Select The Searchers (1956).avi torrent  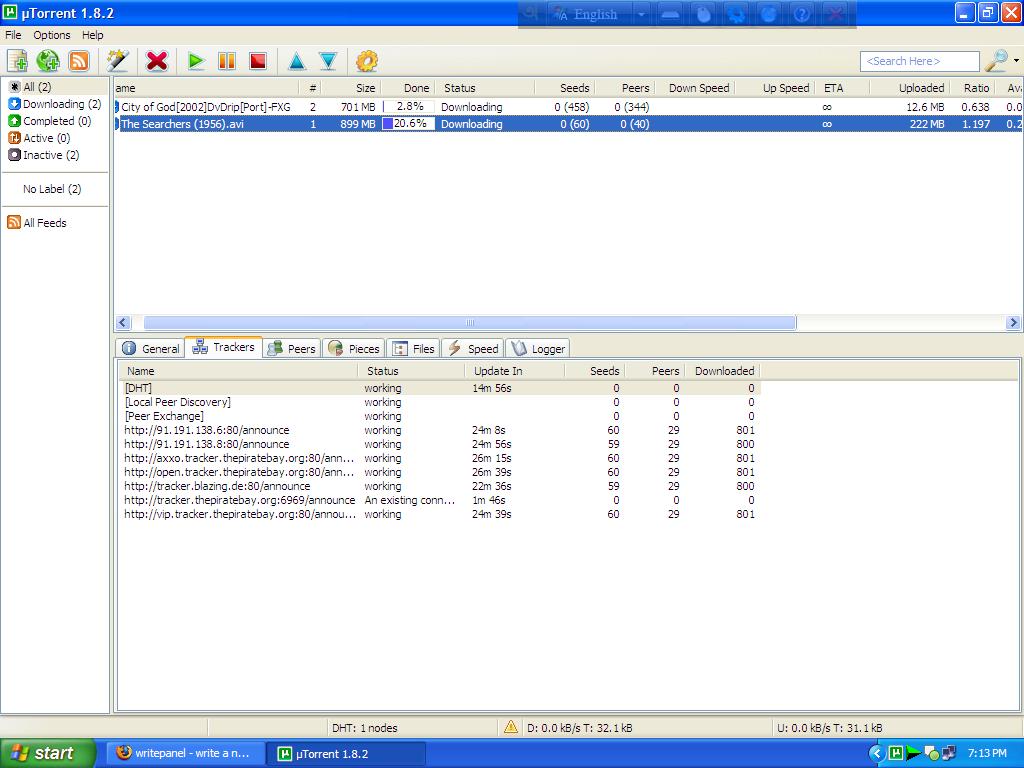click(x=568, y=123)
